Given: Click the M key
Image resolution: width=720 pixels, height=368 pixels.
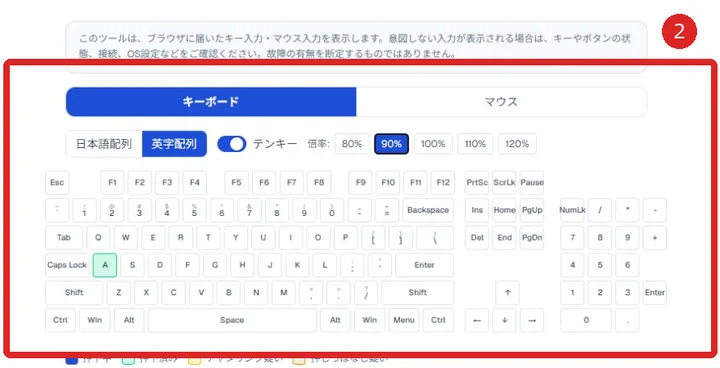Looking at the screenshot, I should point(284,293).
